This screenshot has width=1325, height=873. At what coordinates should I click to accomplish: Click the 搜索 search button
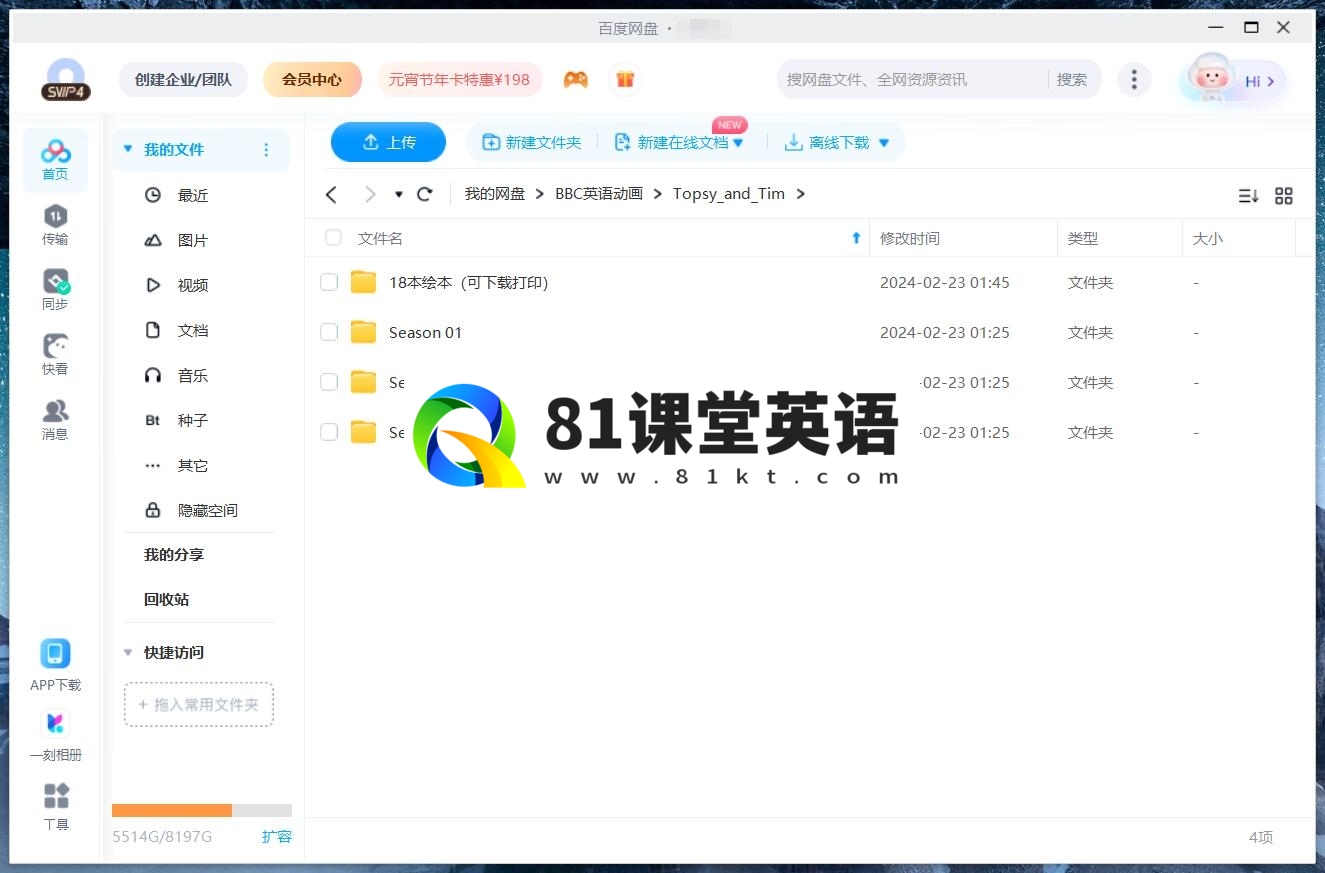[1072, 80]
